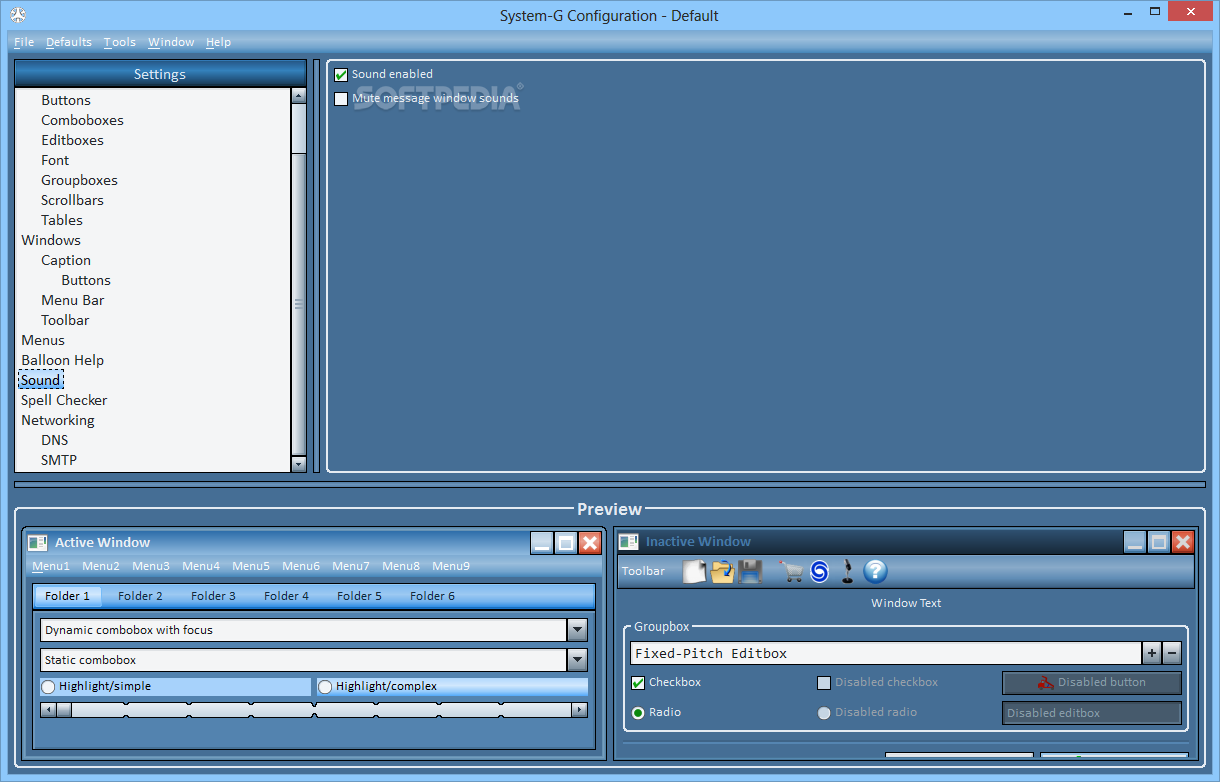
Task: Click the shopping cart toolbar icon
Action: point(792,571)
